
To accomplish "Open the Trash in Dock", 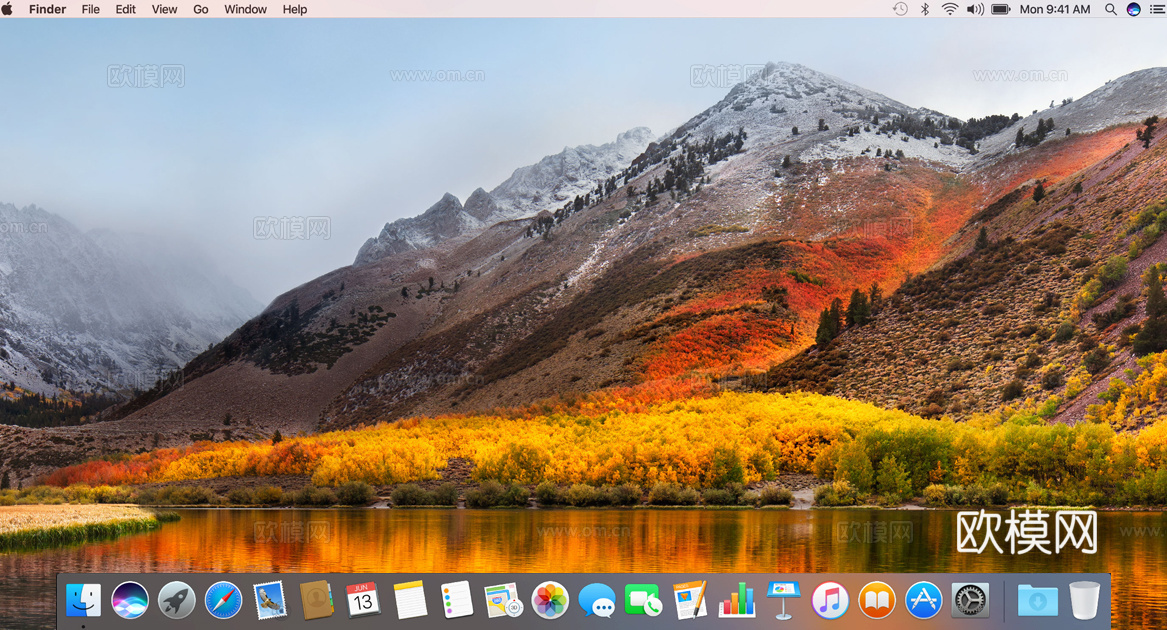I will [1084, 600].
